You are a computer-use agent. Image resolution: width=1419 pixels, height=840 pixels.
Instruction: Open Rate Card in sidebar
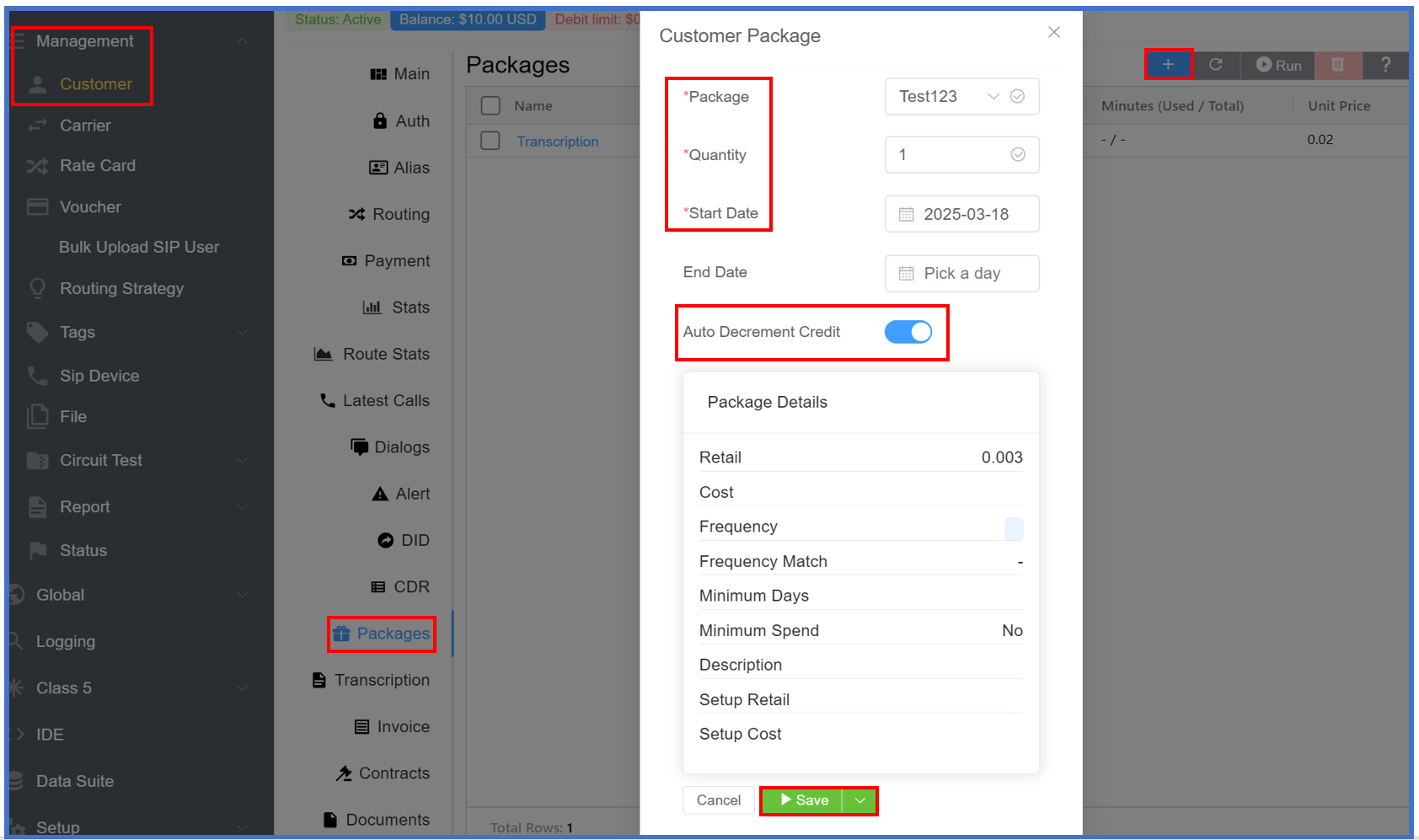pos(97,166)
